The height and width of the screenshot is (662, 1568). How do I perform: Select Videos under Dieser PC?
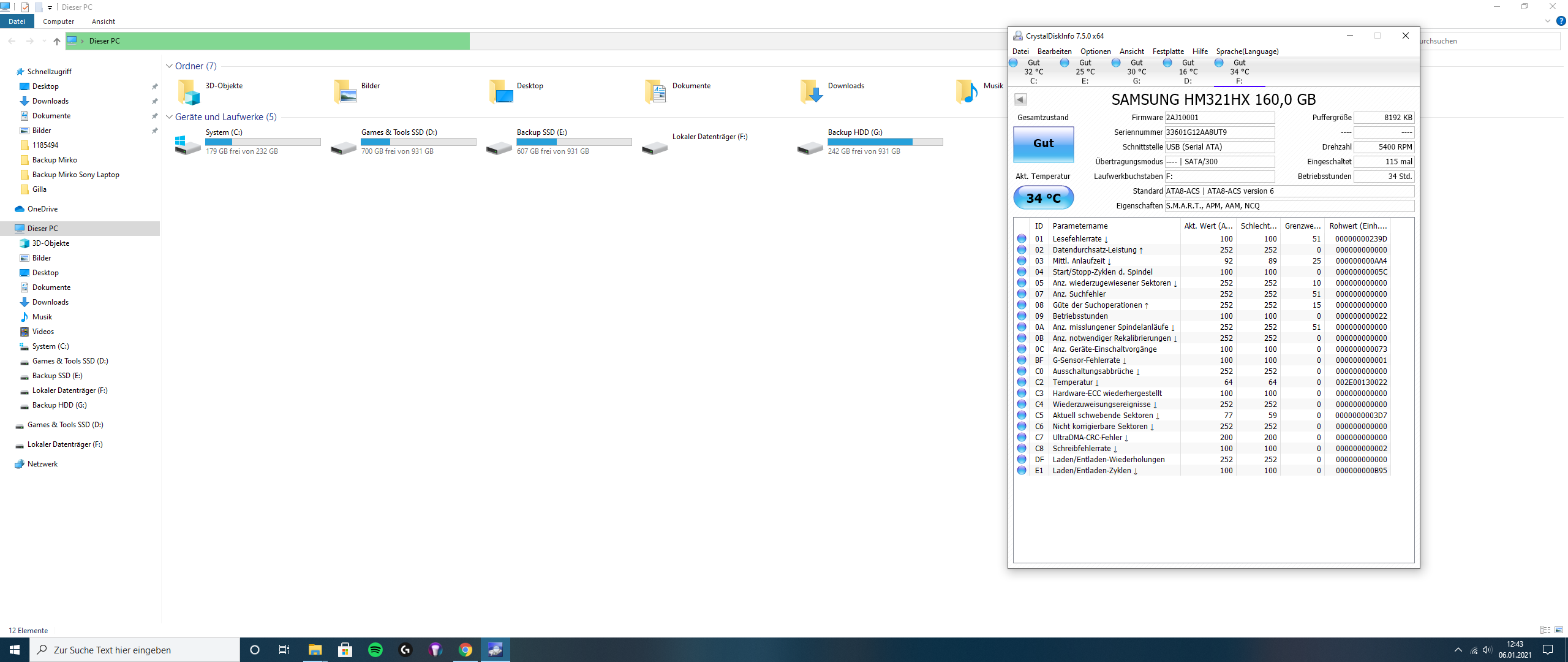(43, 332)
